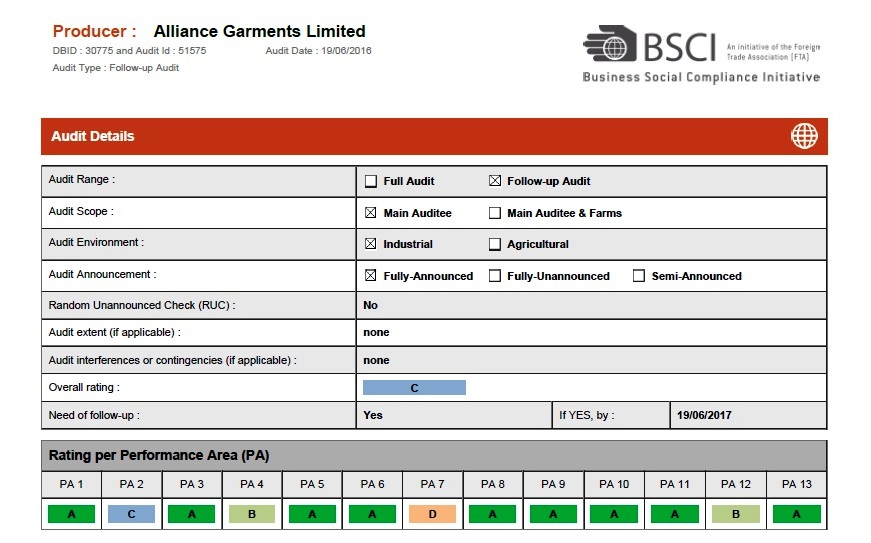Viewport: 871px width, 543px height.
Task: Click the Audit Scope label
Action: pos(81,211)
